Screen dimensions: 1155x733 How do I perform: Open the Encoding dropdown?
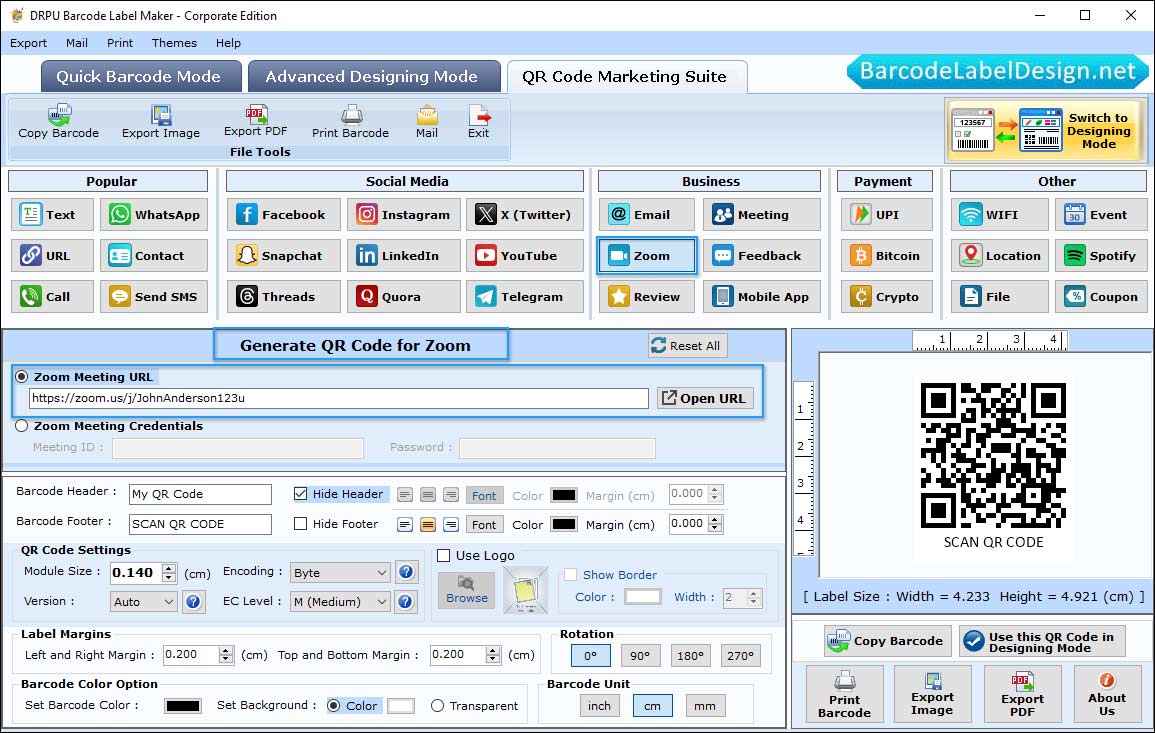(x=340, y=572)
